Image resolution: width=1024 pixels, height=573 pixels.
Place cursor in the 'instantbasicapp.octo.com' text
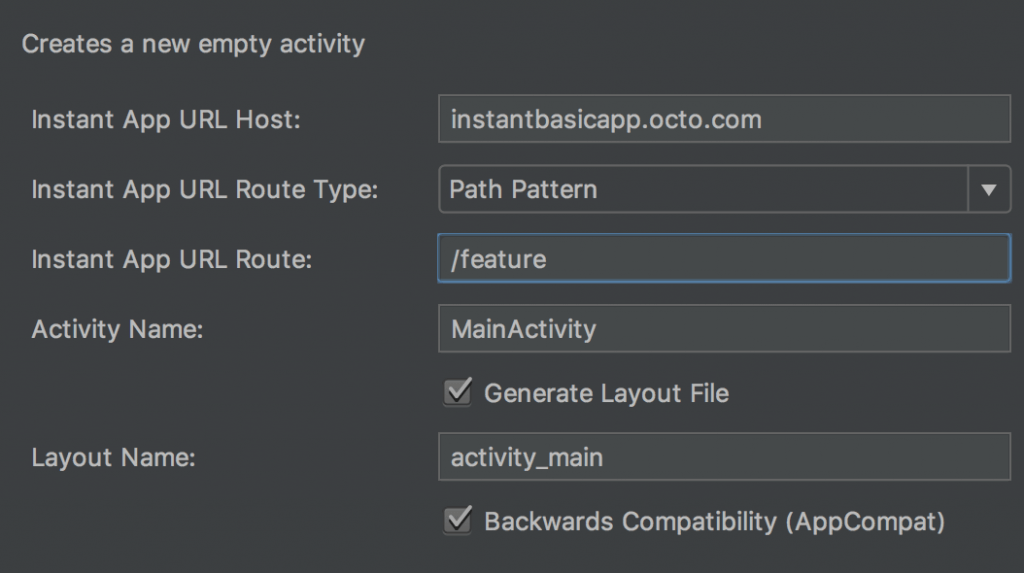pyautogui.click(x=606, y=120)
